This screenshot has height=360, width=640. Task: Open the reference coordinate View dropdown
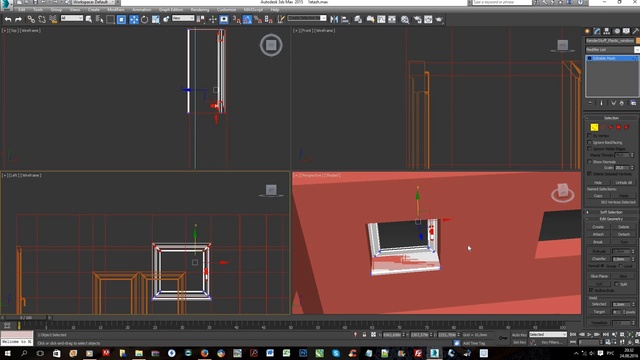(x=183, y=18)
